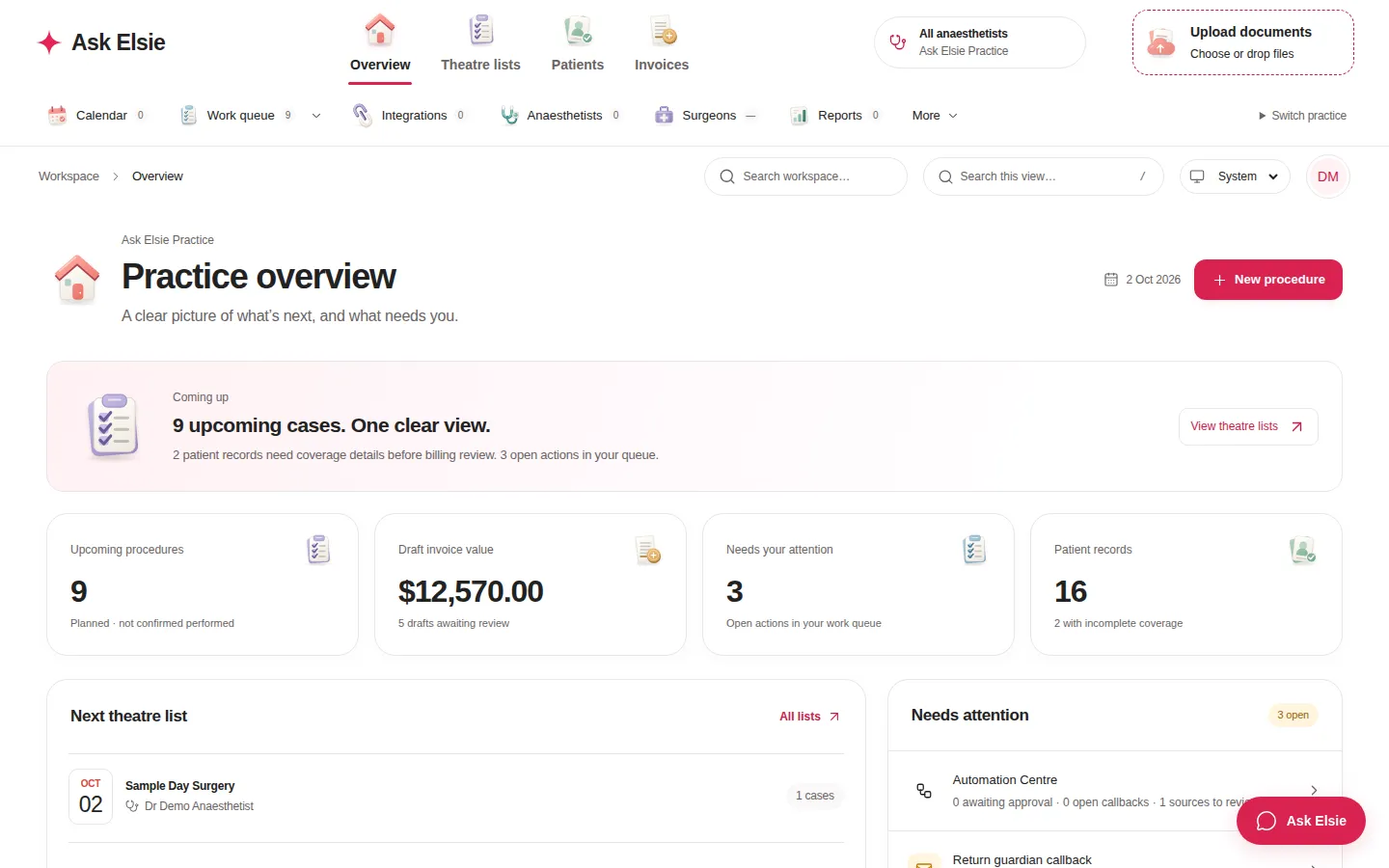Click the Automation Centre workflow icon
Screen dimensions: 1389x868
pos(924,791)
